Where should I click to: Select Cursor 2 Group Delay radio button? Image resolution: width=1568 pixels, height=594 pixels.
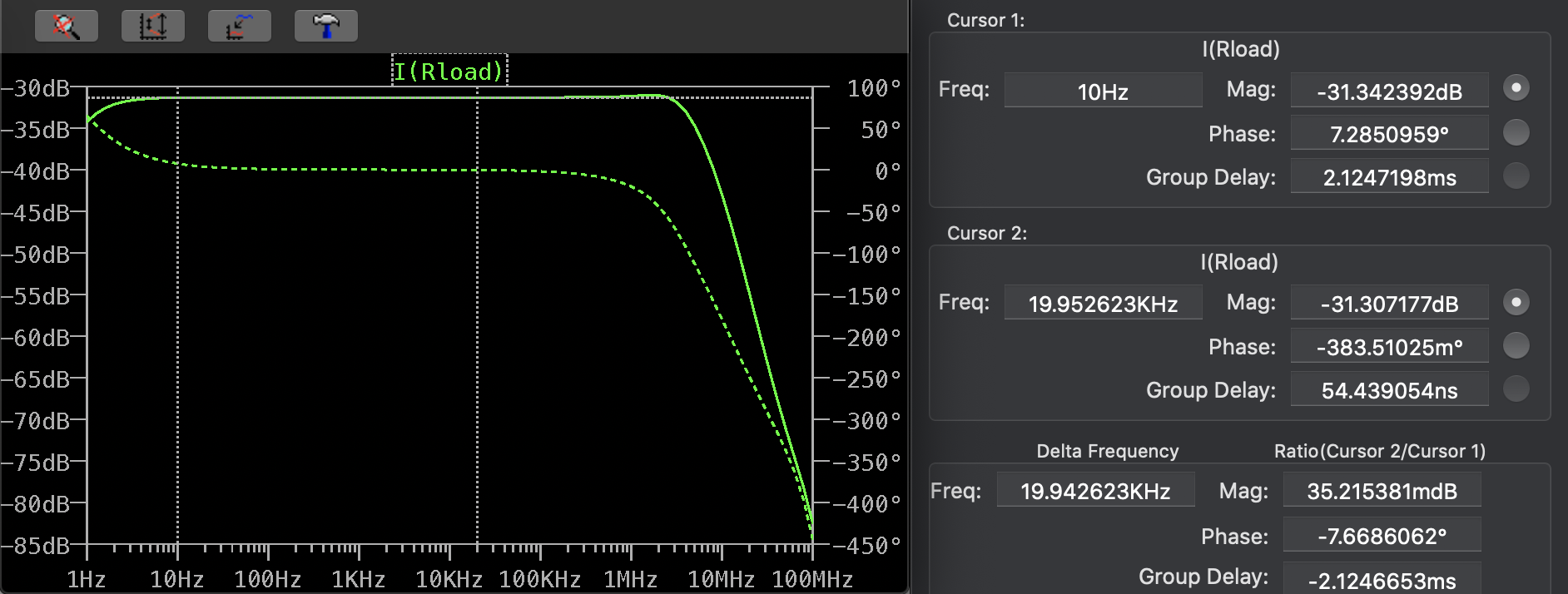(1516, 389)
